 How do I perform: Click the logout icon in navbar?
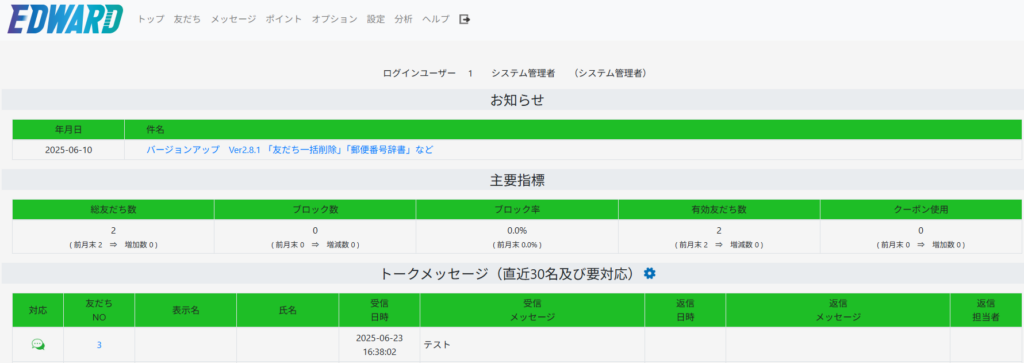(x=464, y=19)
